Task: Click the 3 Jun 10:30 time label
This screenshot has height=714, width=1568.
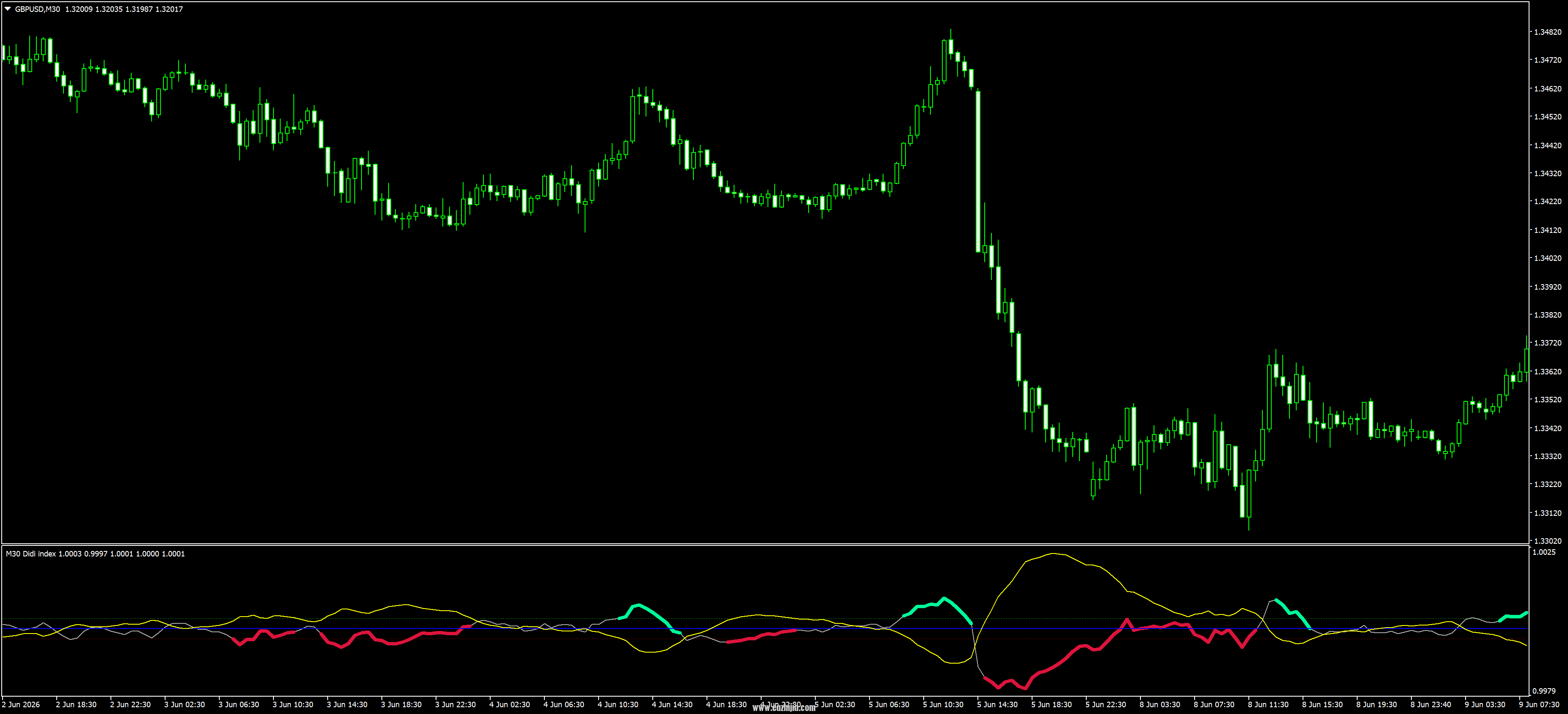Action: tap(293, 704)
